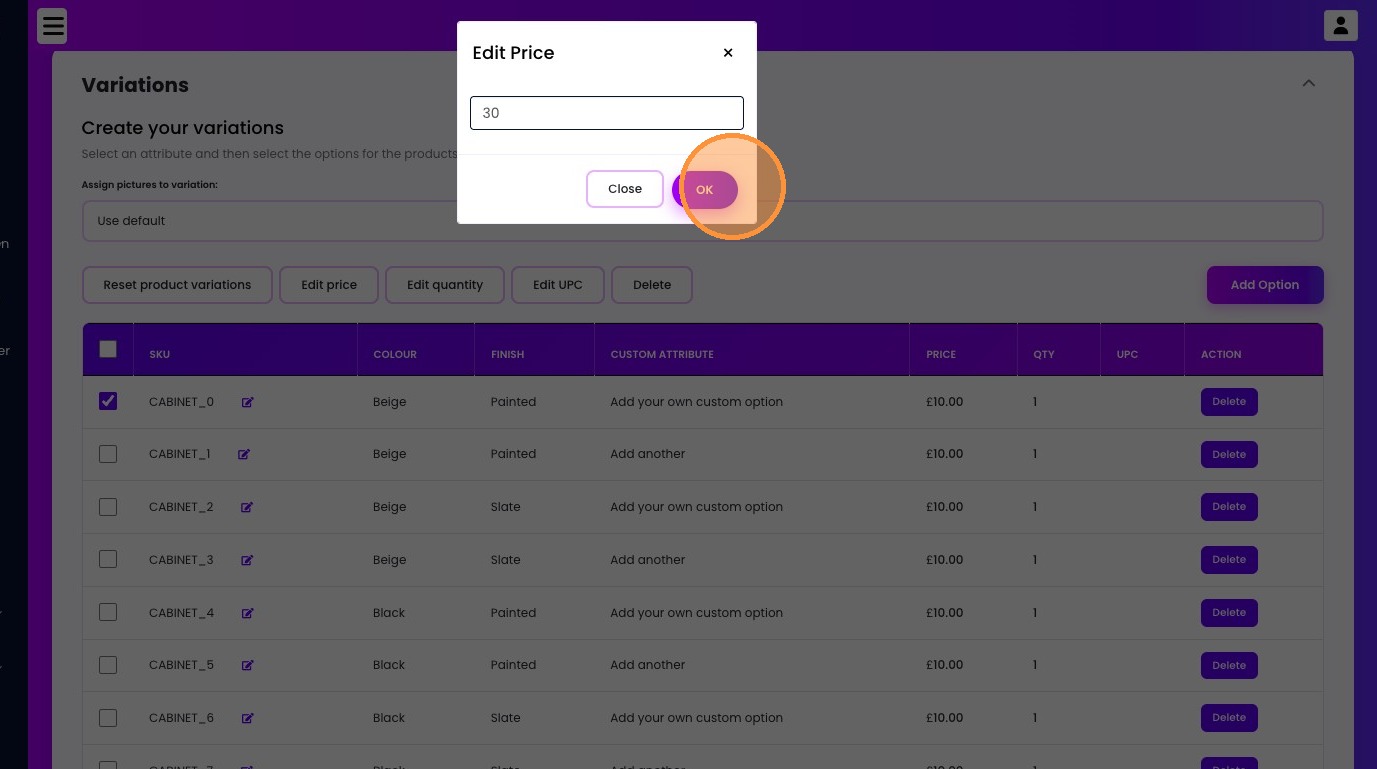1377x769 pixels.
Task: Click the price input field
Action: click(x=607, y=113)
